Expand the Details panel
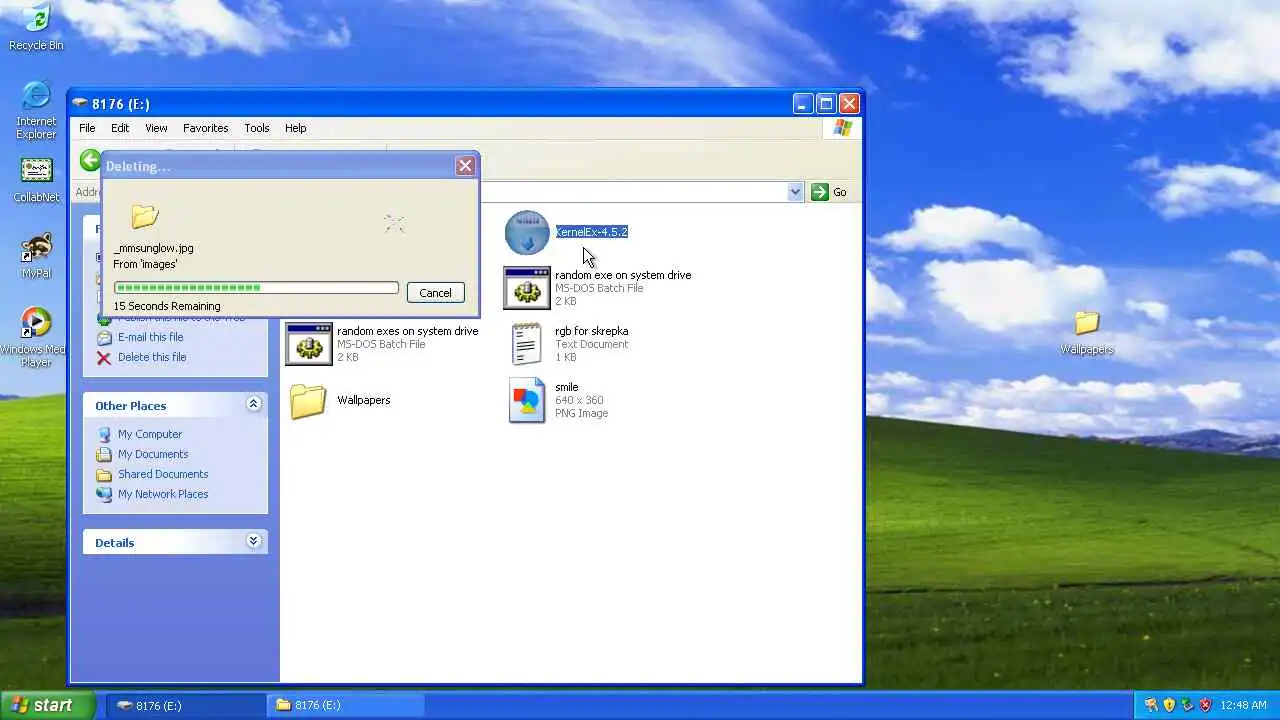The width and height of the screenshot is (1280, 720). tap(253, 541)
